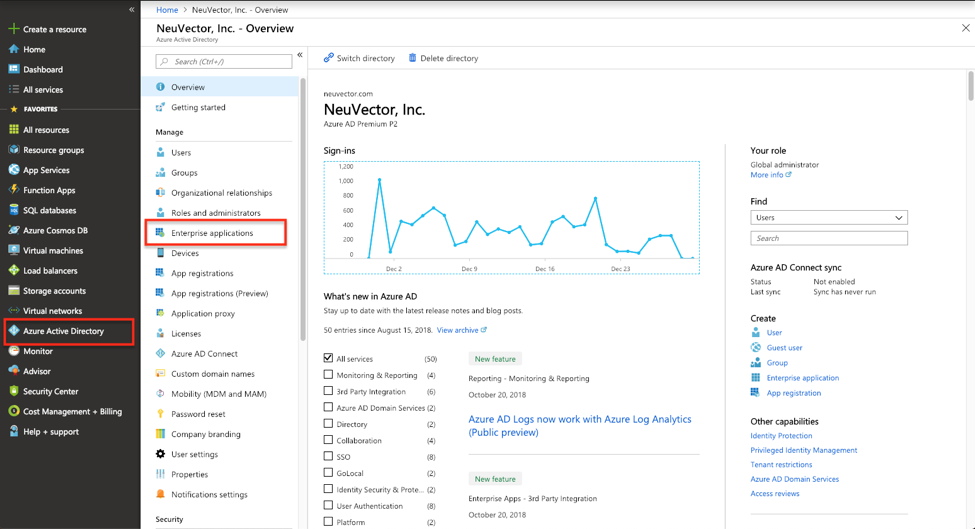Open the Dashboard icon in left navigation
The height and width of the screenshot is (529, 975).
pyautogui.click(x=14, y=69)
